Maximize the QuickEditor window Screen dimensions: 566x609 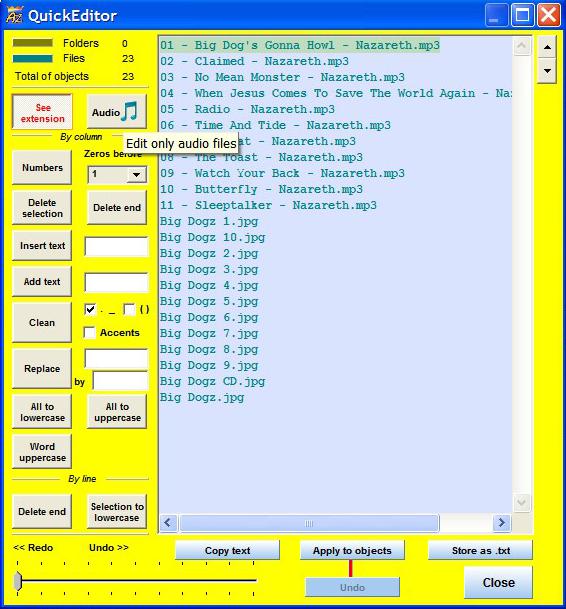[522, 16]
